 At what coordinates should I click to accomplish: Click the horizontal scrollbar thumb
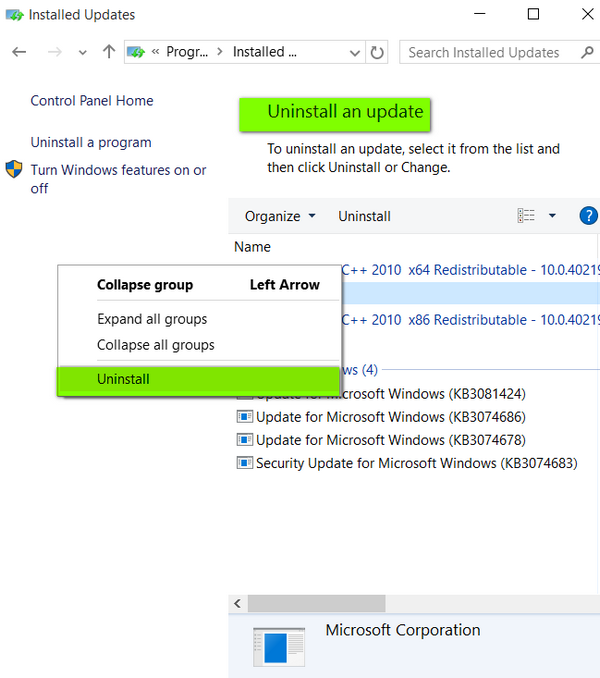click(x=316, y=603)
